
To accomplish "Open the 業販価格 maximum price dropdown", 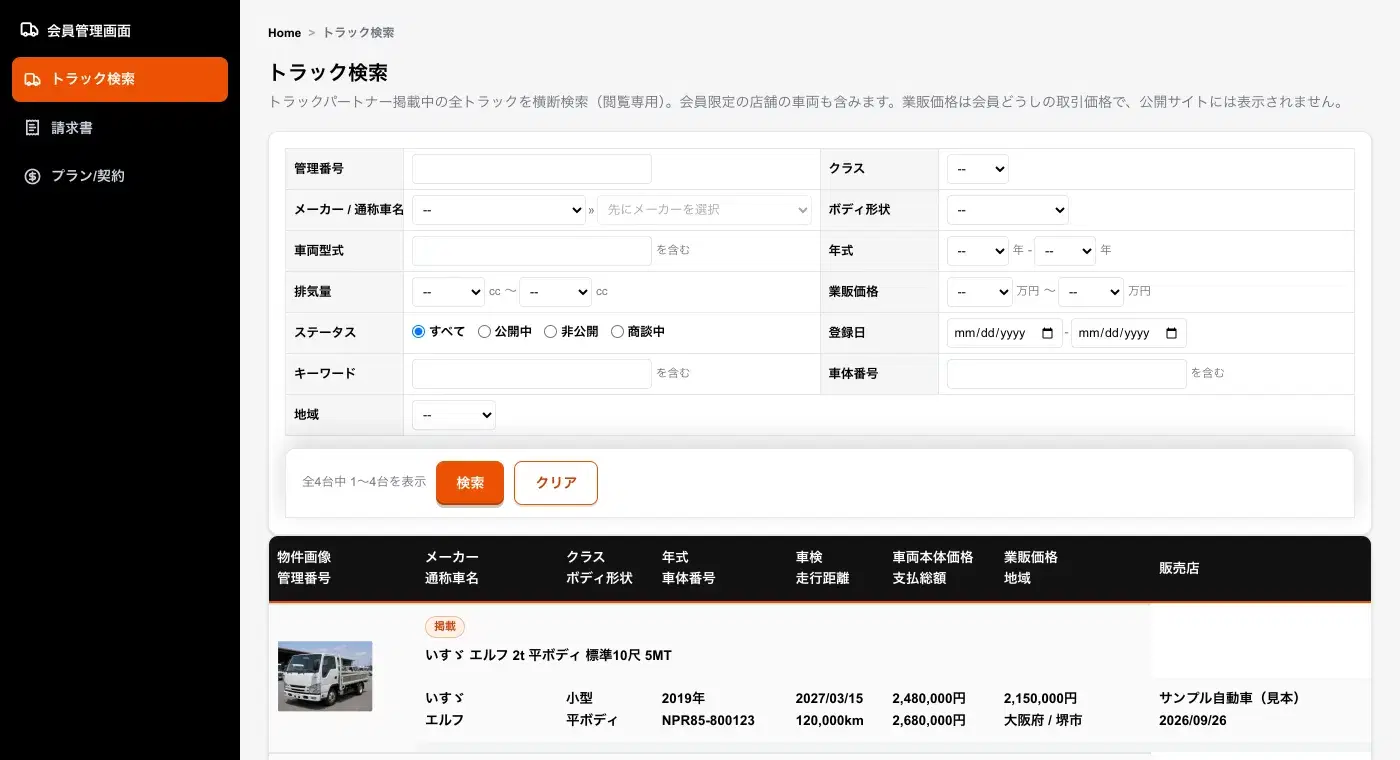I will [x=1091, y=292].
